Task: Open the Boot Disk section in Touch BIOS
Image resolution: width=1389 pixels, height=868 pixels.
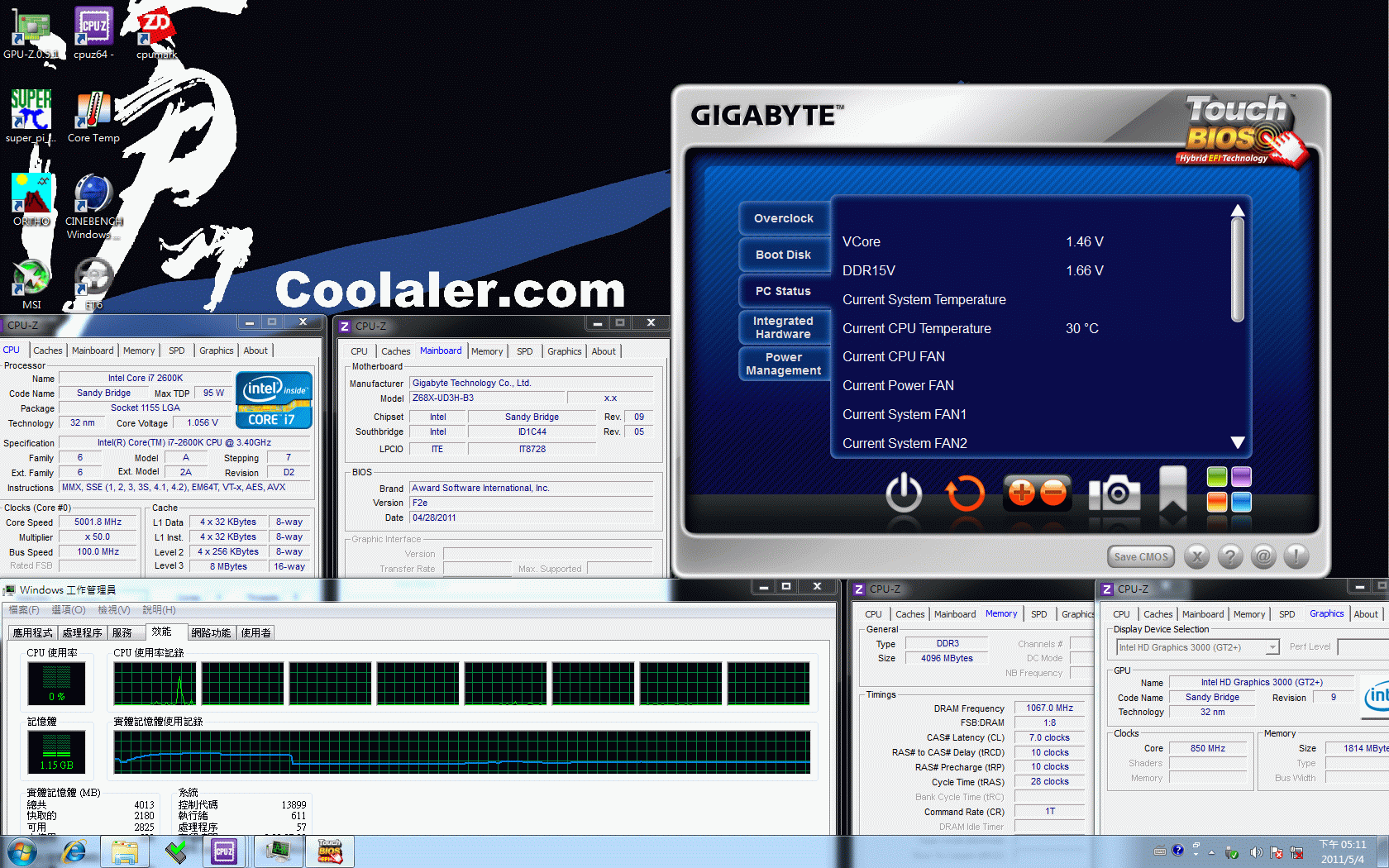Action: (x=784, y=255)
